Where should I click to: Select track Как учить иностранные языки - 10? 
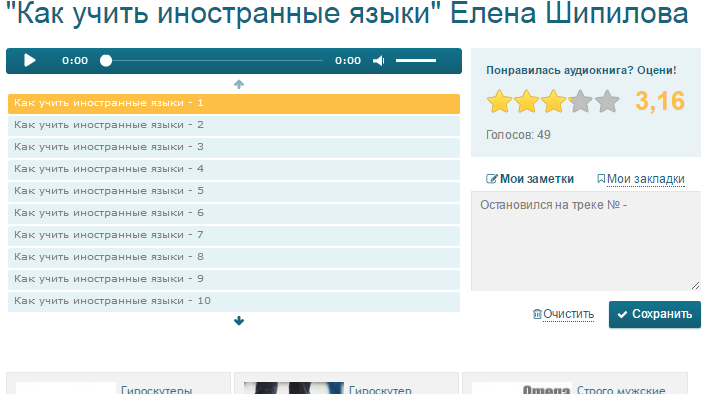234,302
